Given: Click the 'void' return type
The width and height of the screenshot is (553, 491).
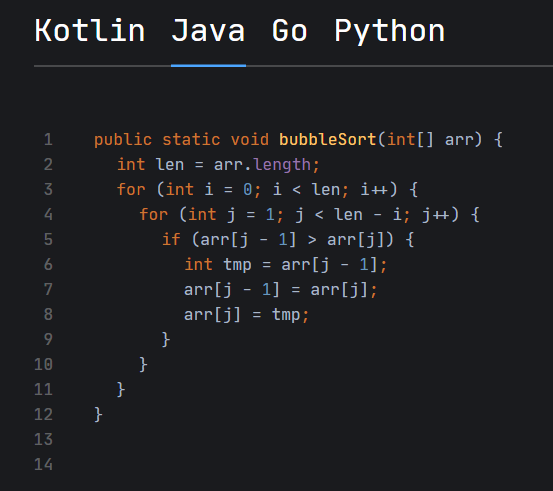Looking at the screenshot, I should (250, 140).
